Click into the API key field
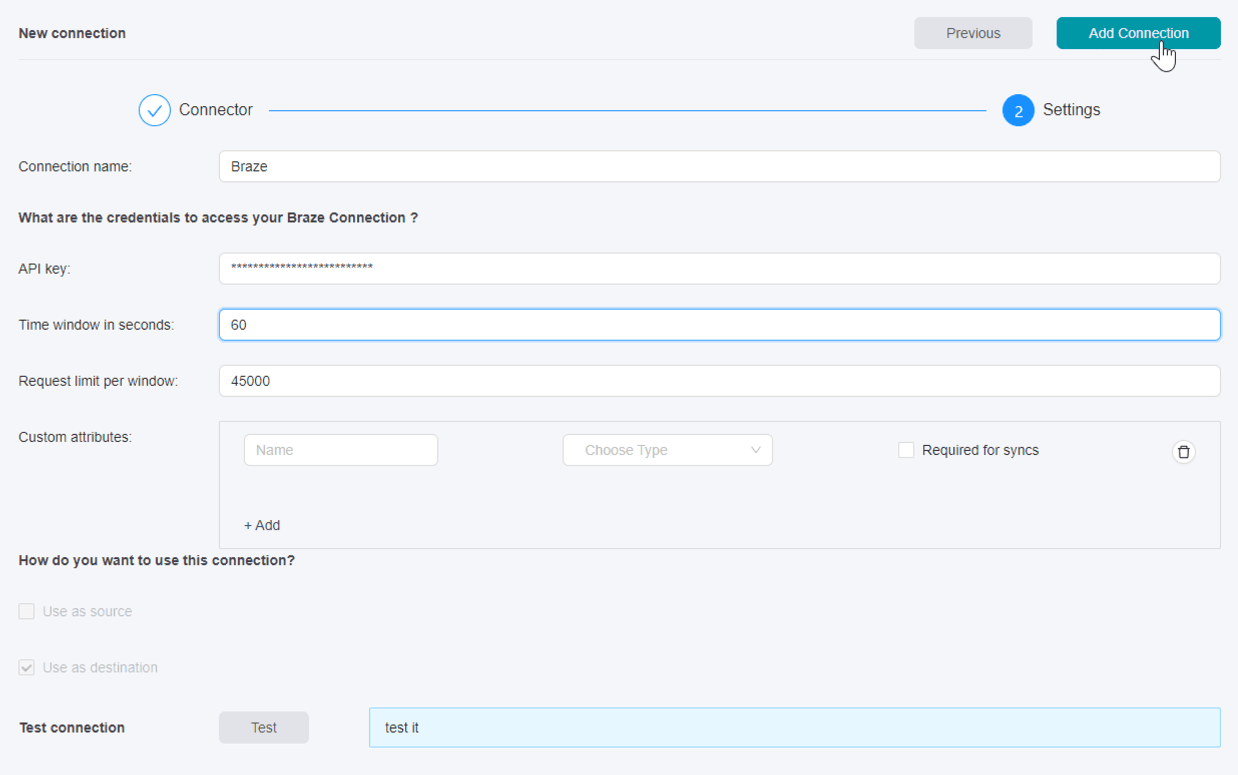This screenshot has height=775, width=1238. pyautogui.click(x=719, y=268)
